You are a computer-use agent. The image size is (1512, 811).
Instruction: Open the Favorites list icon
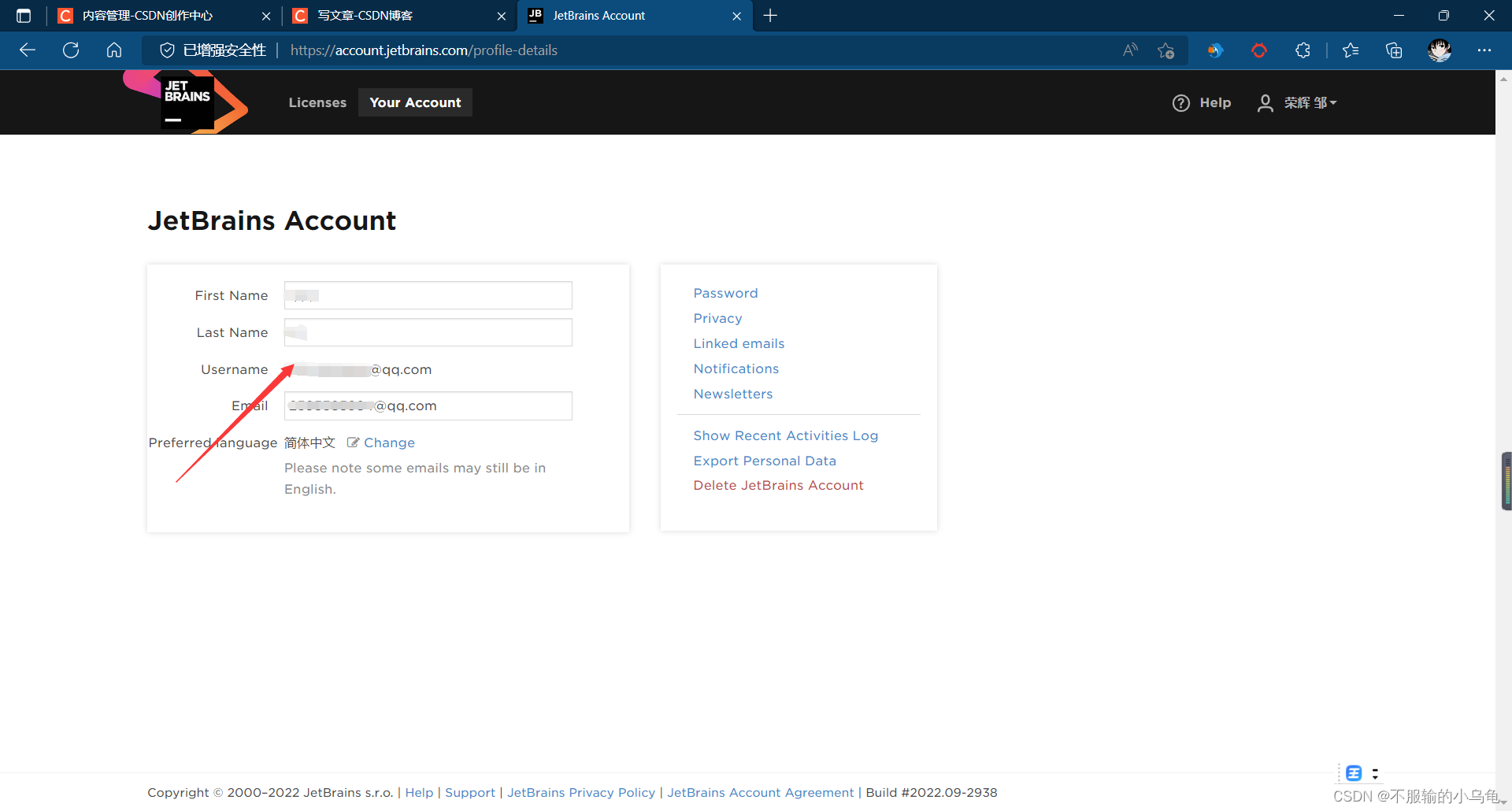coord(1351,50)
